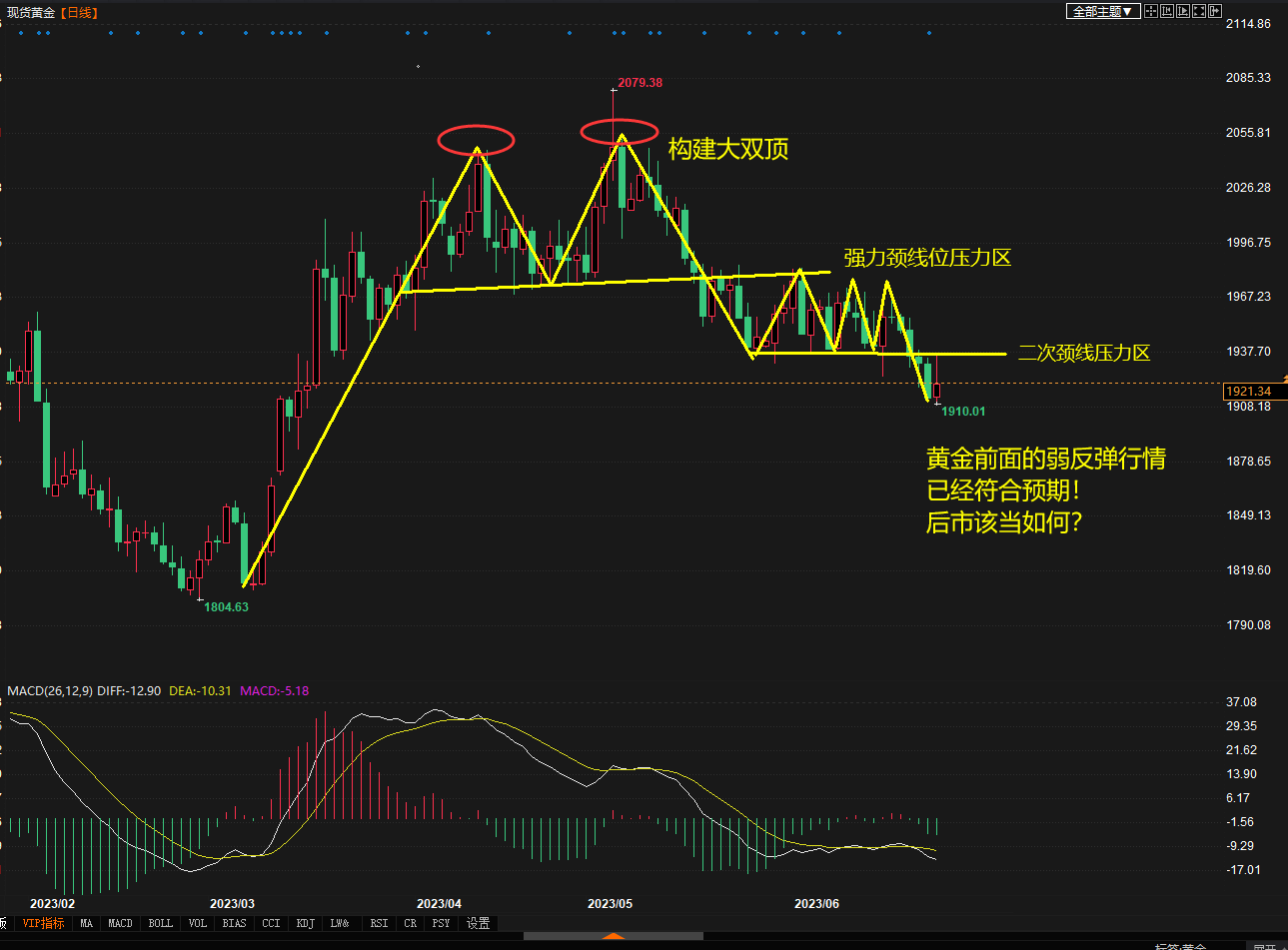Open the 全部主题 theme dropdown

click(1103, 12)
